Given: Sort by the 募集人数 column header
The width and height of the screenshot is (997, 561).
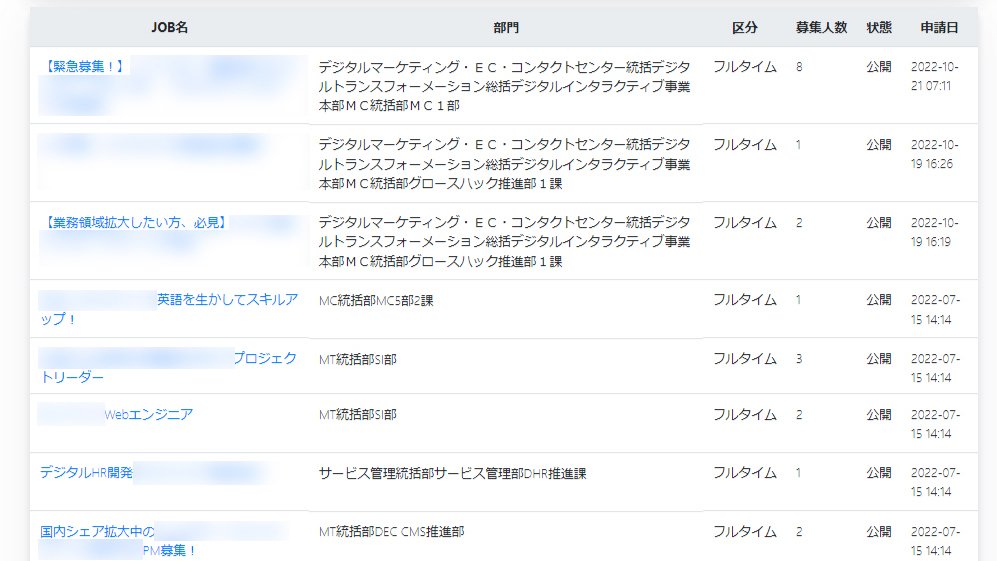Looking at the screenshot, I should point(821,28).
